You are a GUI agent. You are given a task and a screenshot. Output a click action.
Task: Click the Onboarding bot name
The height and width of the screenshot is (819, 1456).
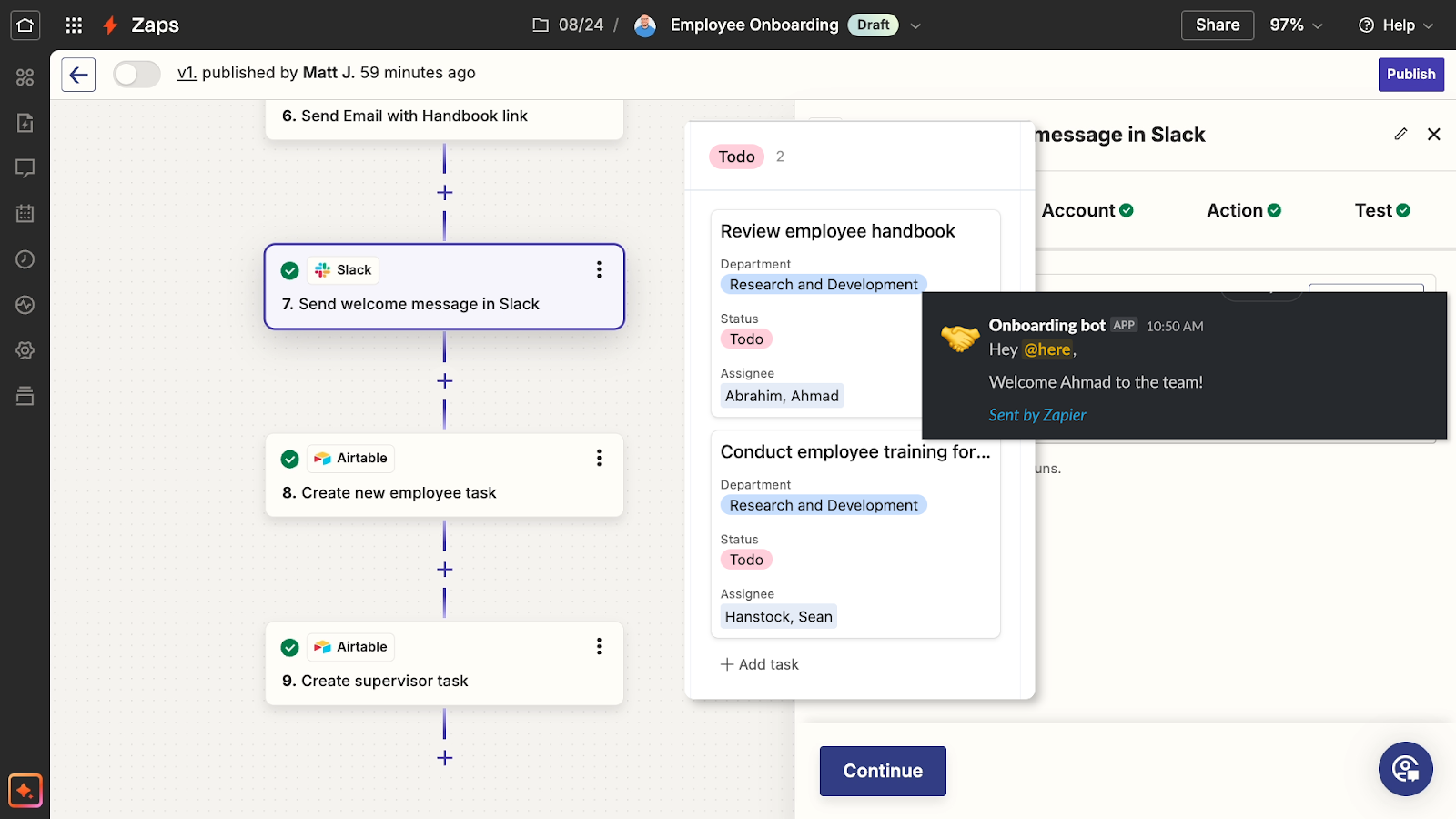pos(1046,325)
